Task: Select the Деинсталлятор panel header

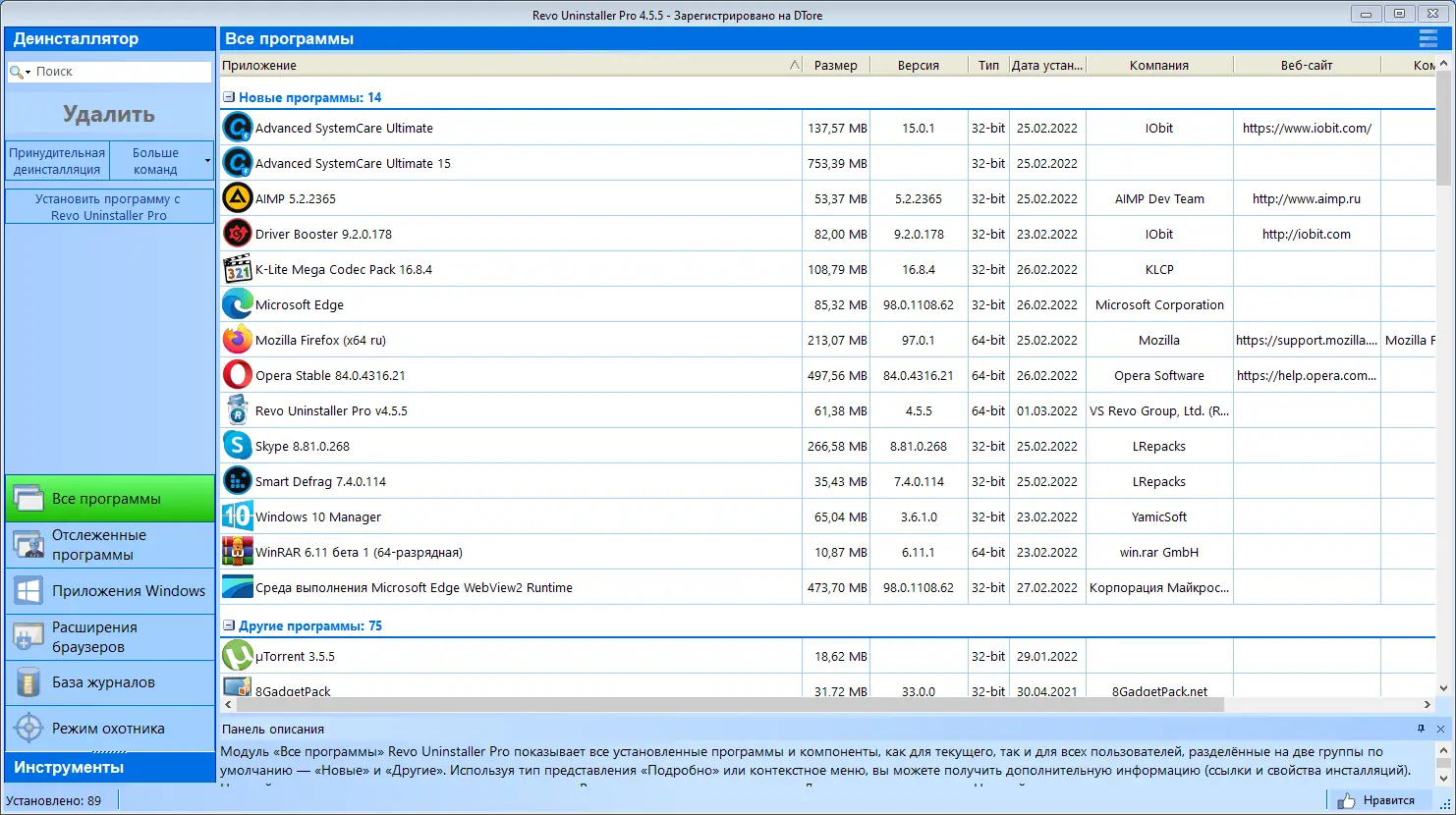Action: [109, 38]
